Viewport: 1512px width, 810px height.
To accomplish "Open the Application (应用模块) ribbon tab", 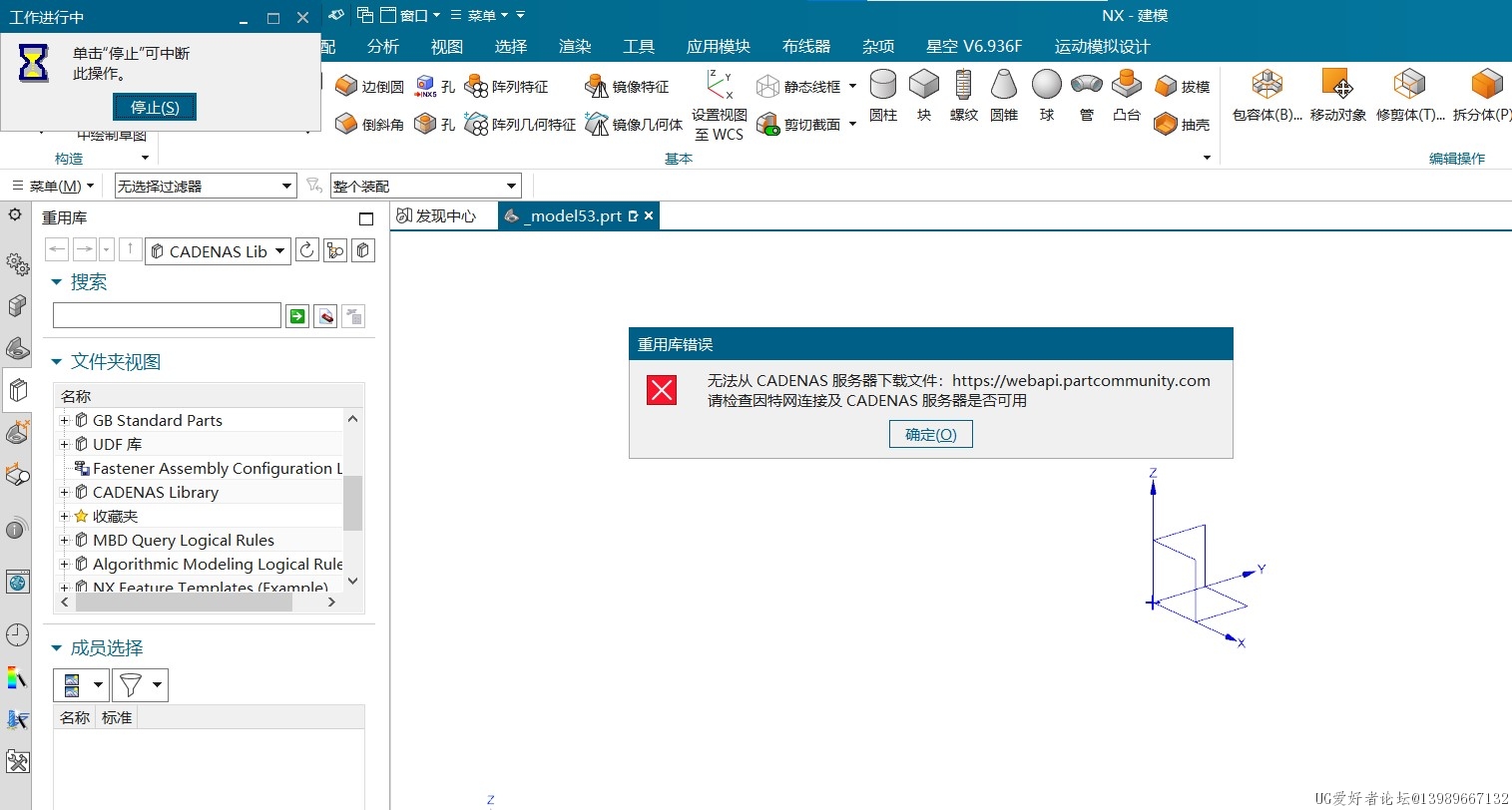I will click(719, 47).
